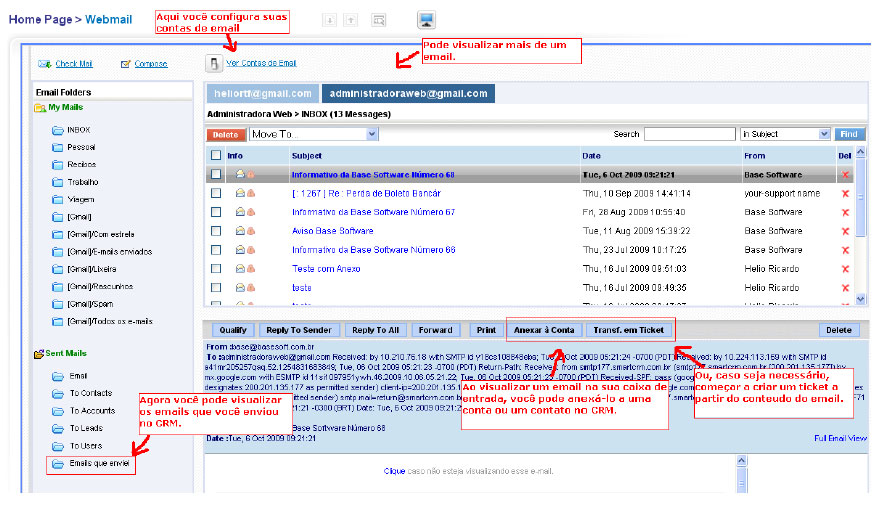
Task: Switch to the heliortf@gmail.com tab
Action: coord(260,93)
